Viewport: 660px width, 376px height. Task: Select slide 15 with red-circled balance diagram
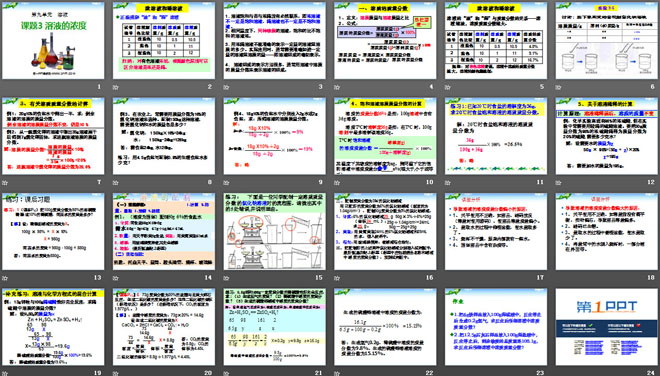[x=274, y=232]
